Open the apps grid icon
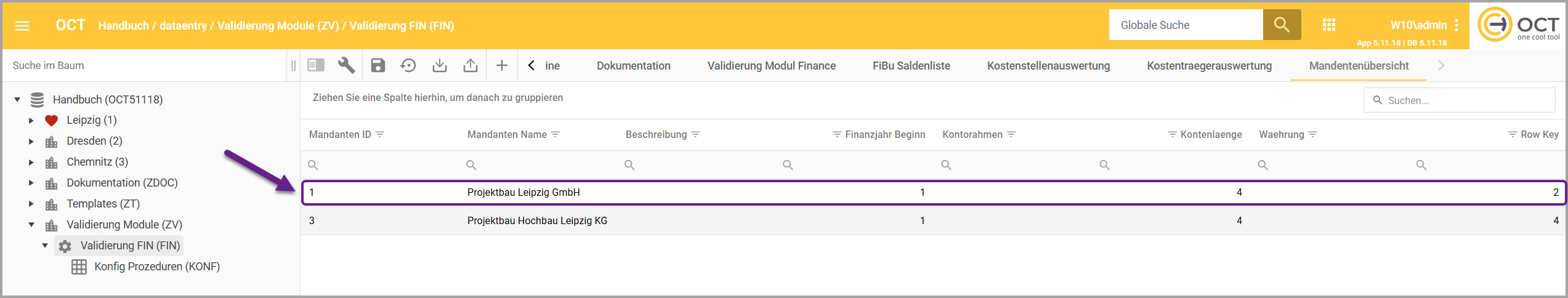Image resolution: width=1568 pixels, height=298 pixels. 1328,25
